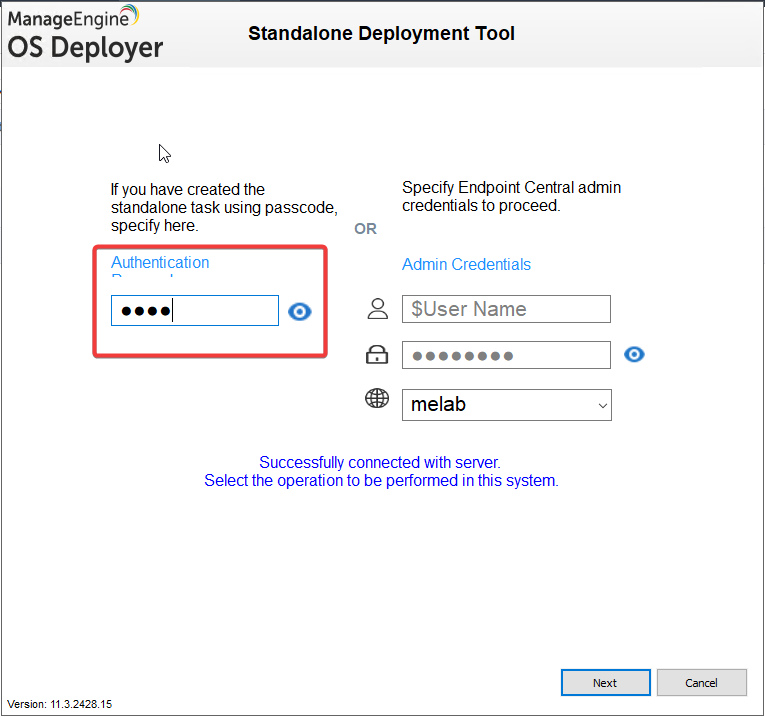
Task: Click the ManageEngine logo
Action: click(73, 17)
